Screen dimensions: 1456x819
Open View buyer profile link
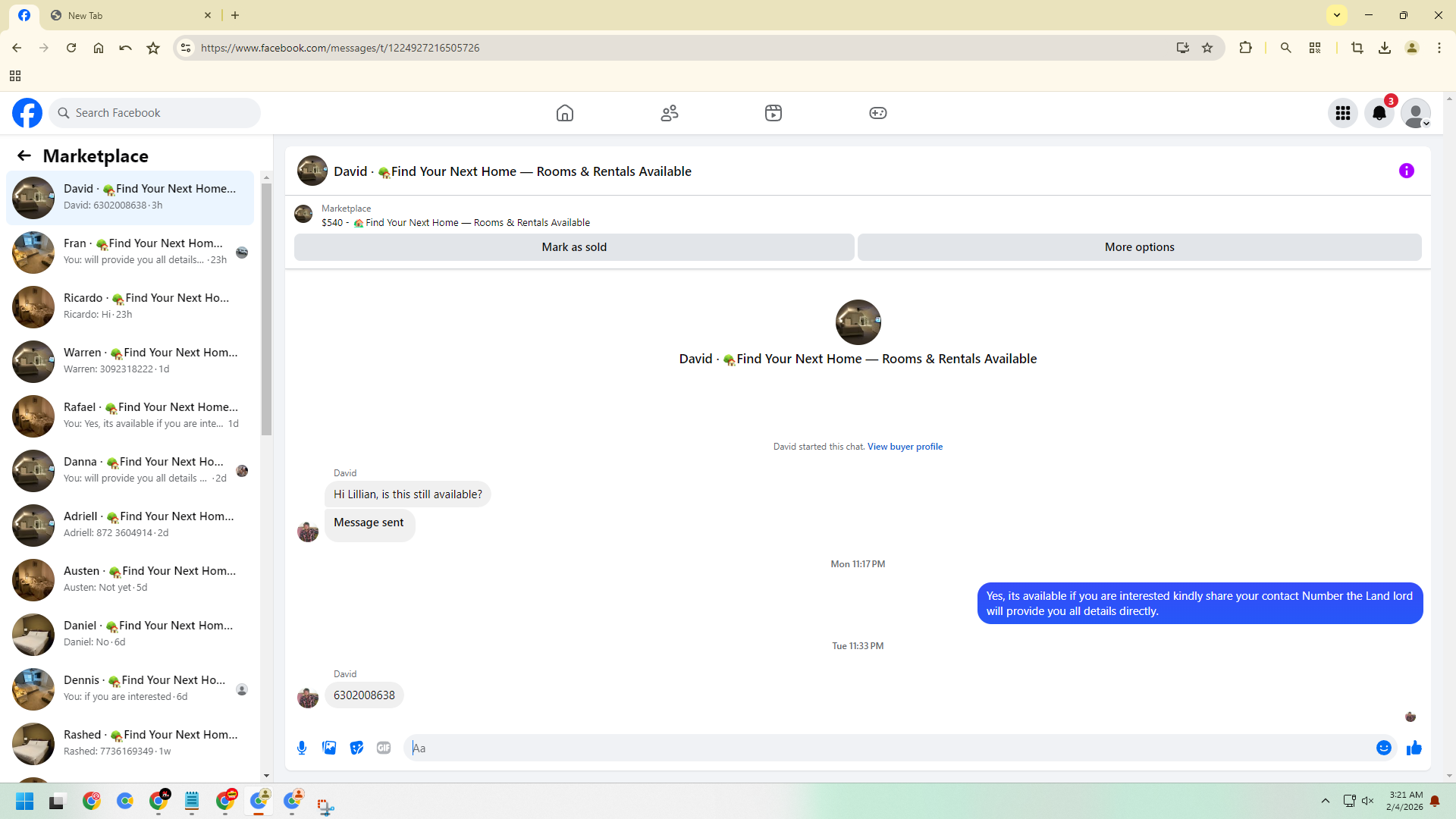click(905, 447)
